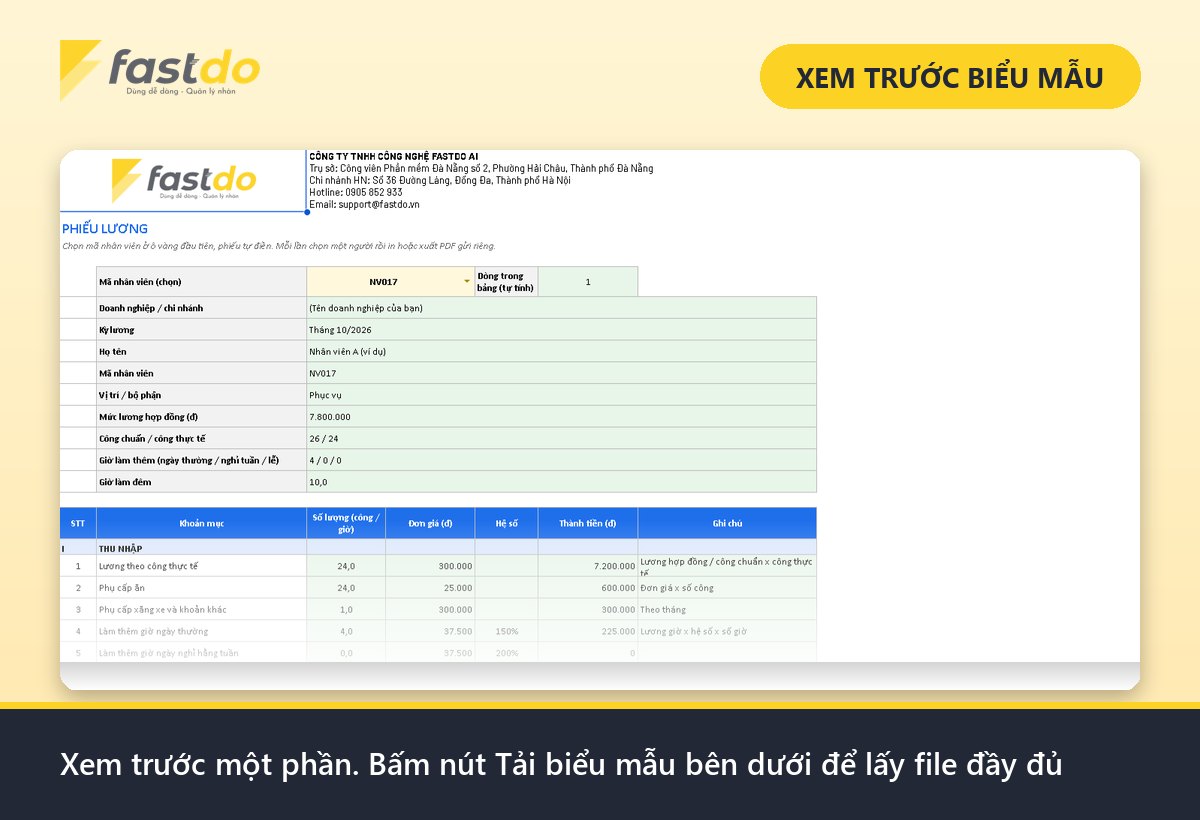Image resolution: width=1200 pixels, height=820 pixels.
Task: Select the Vị trí / bộ phận label
Action: tap(201, 395)
